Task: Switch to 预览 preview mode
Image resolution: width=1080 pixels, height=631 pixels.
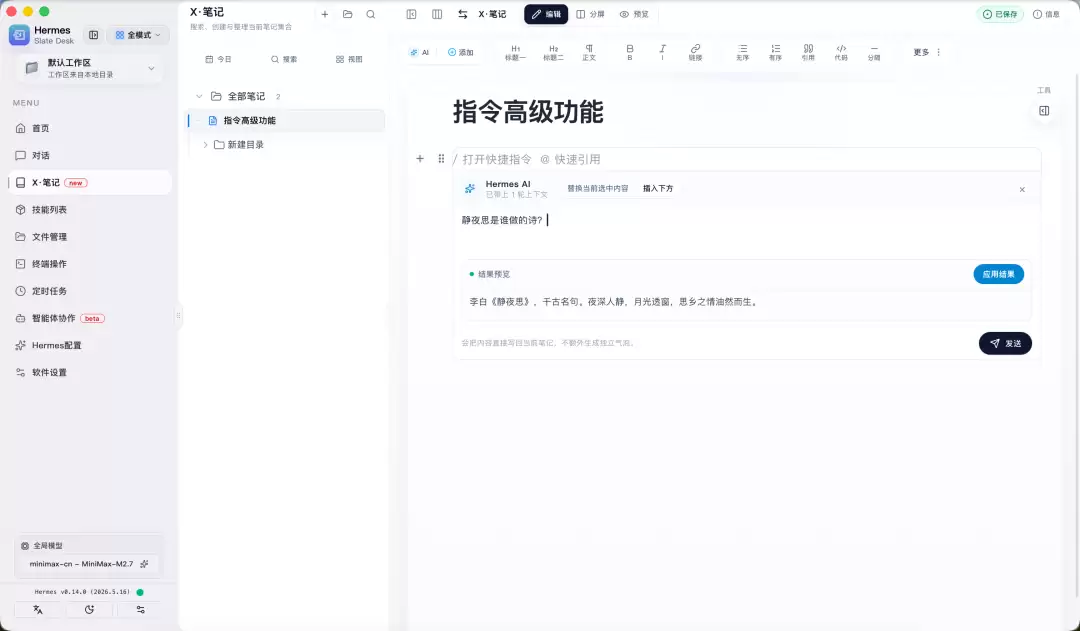Action: 634,14
